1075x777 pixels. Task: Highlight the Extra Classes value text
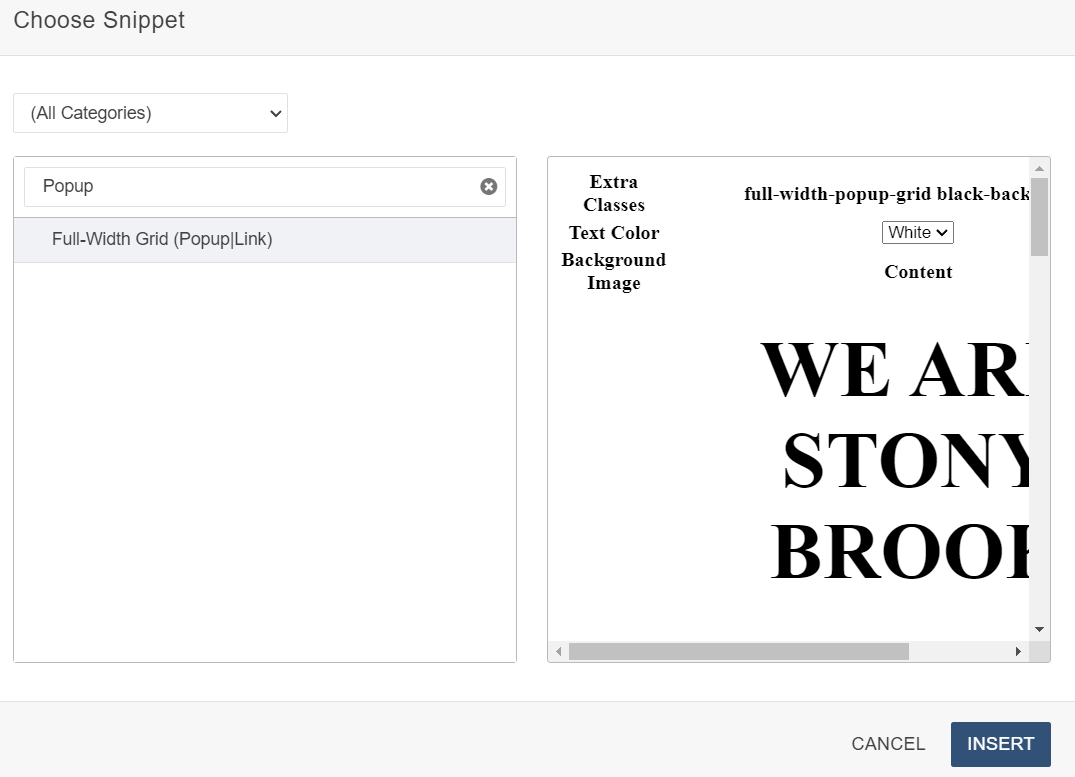tap(886, 194)
